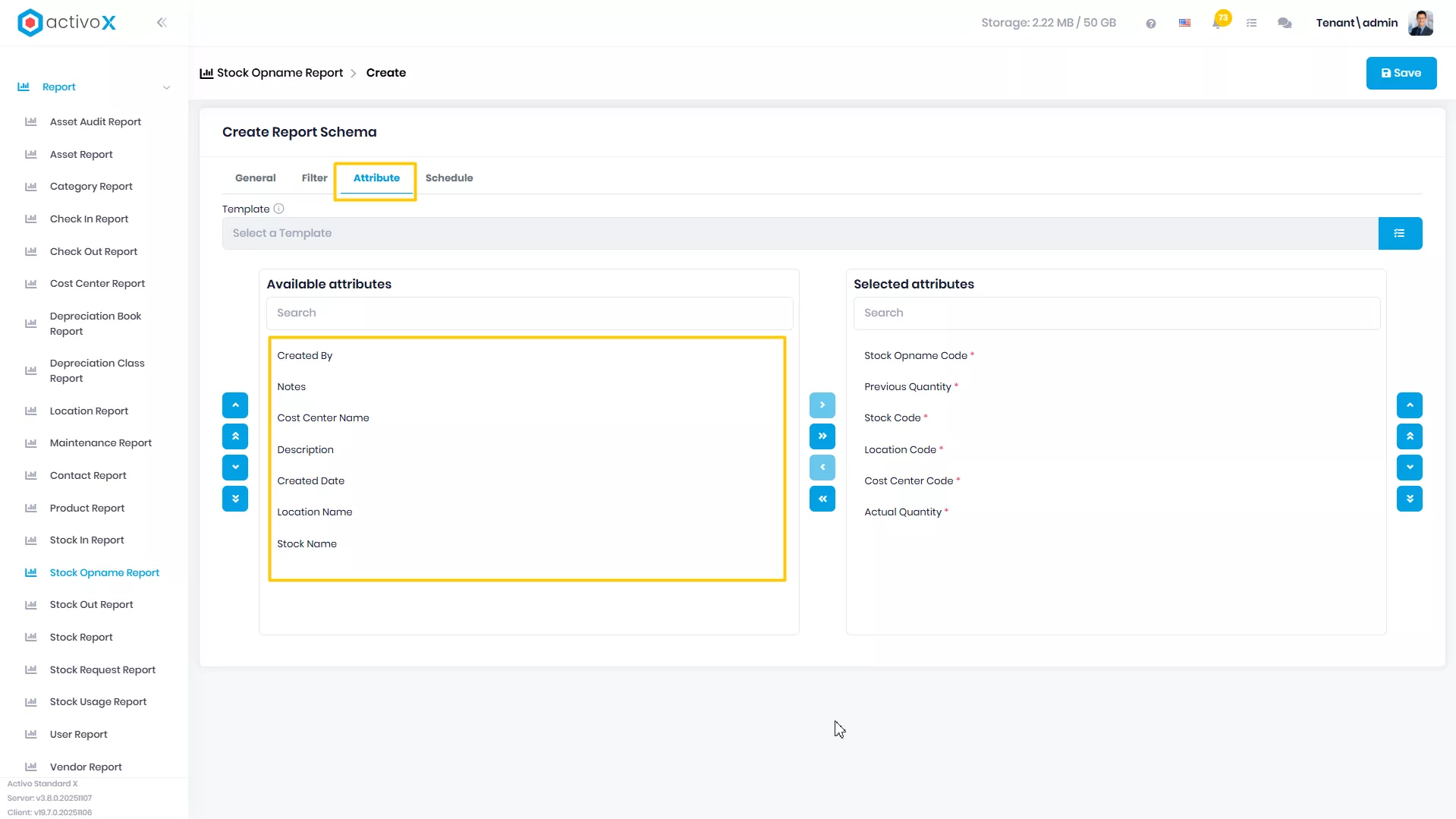The width and height of the screenshot is (1456, 819).
Task: Open Vendor Report in sidebar
Action: (86, 767)
